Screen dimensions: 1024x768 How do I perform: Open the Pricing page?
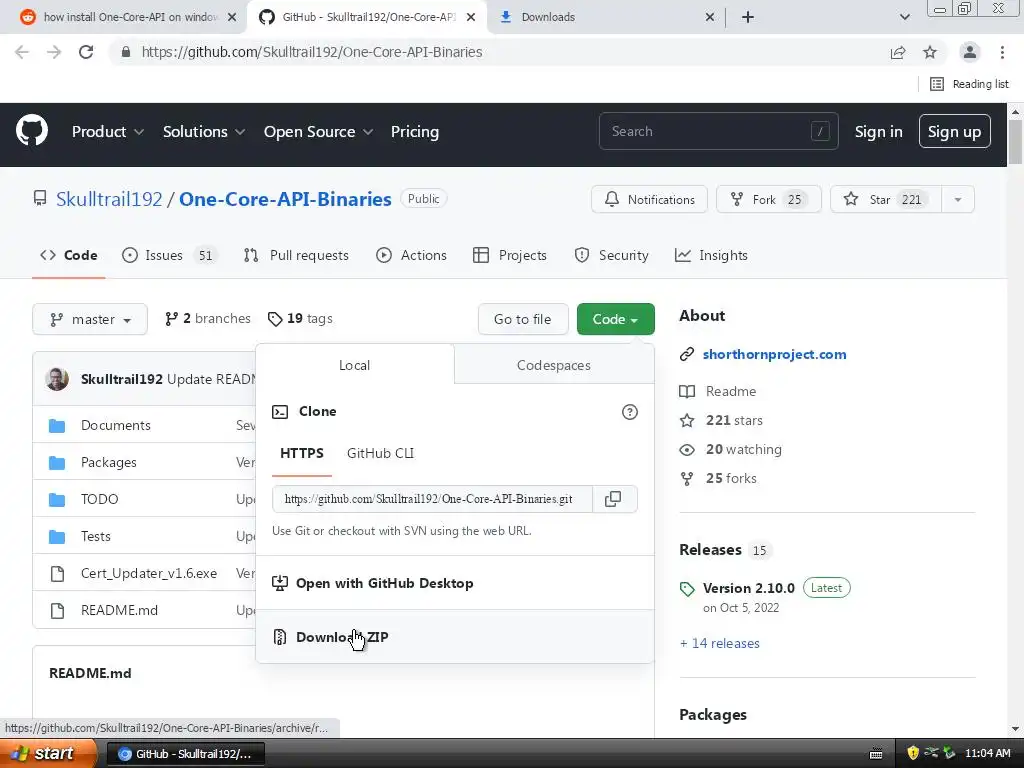point(415,131)
